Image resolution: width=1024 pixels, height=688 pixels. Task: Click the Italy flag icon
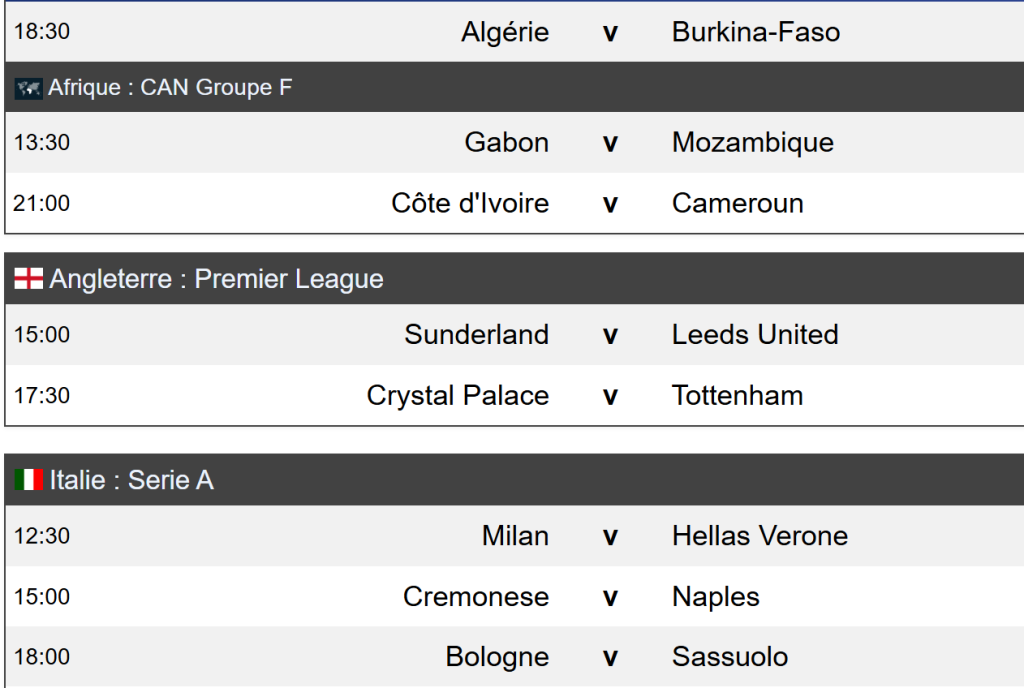tap(28, 481)
